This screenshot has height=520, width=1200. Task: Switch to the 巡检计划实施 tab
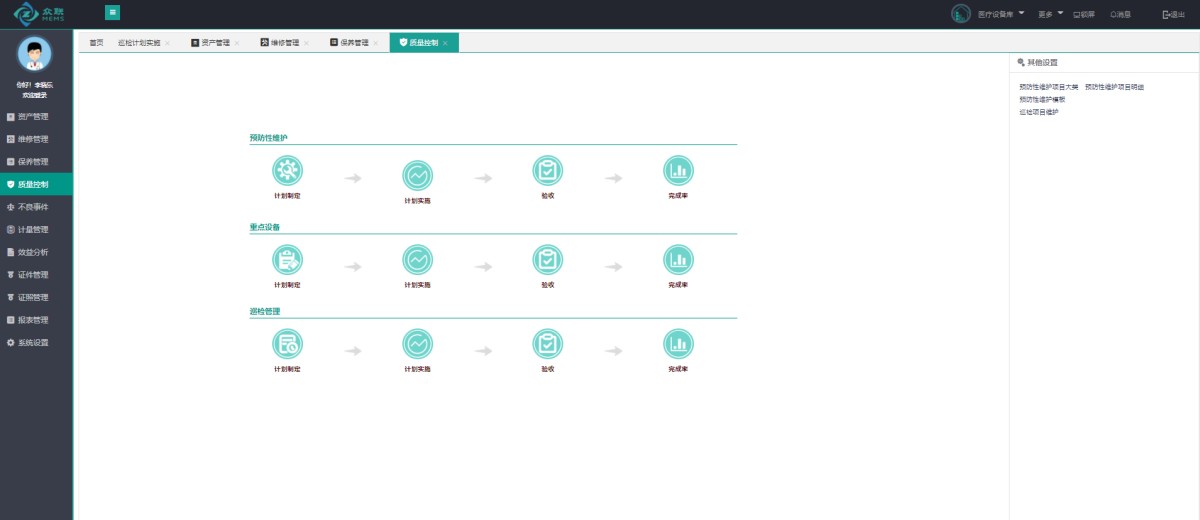point(138,43)
